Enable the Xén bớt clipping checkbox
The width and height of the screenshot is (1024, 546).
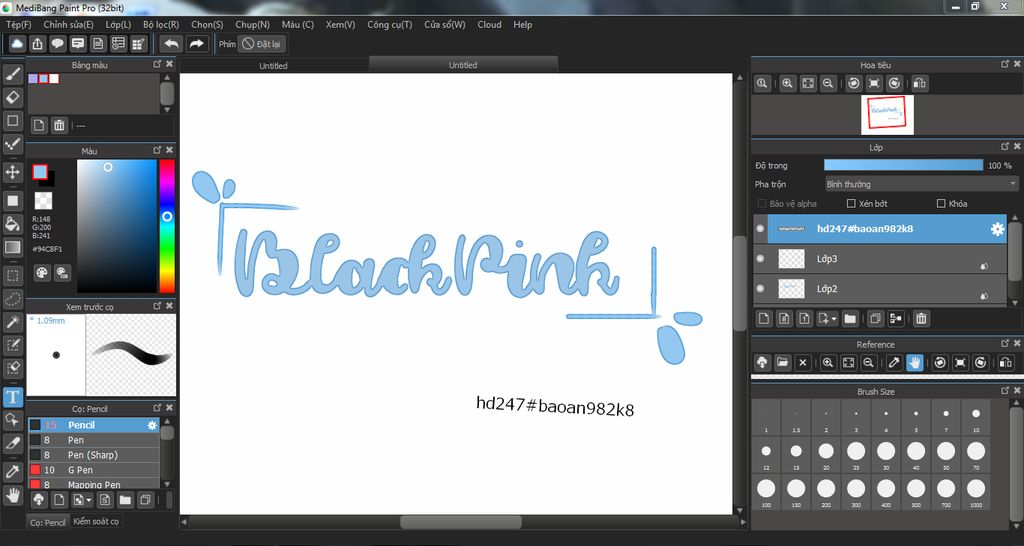(x=851, y=204)
